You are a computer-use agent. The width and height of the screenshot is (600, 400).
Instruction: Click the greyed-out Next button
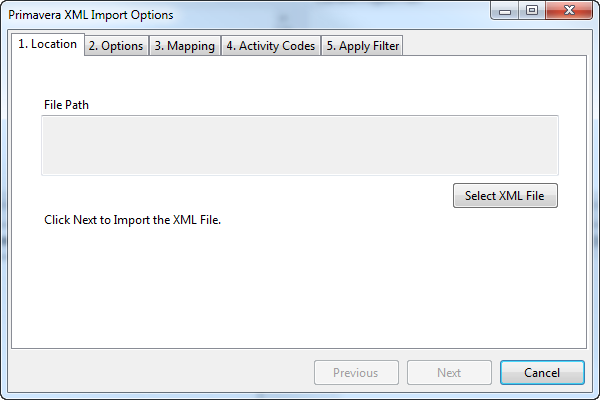(x=449, y=372)
